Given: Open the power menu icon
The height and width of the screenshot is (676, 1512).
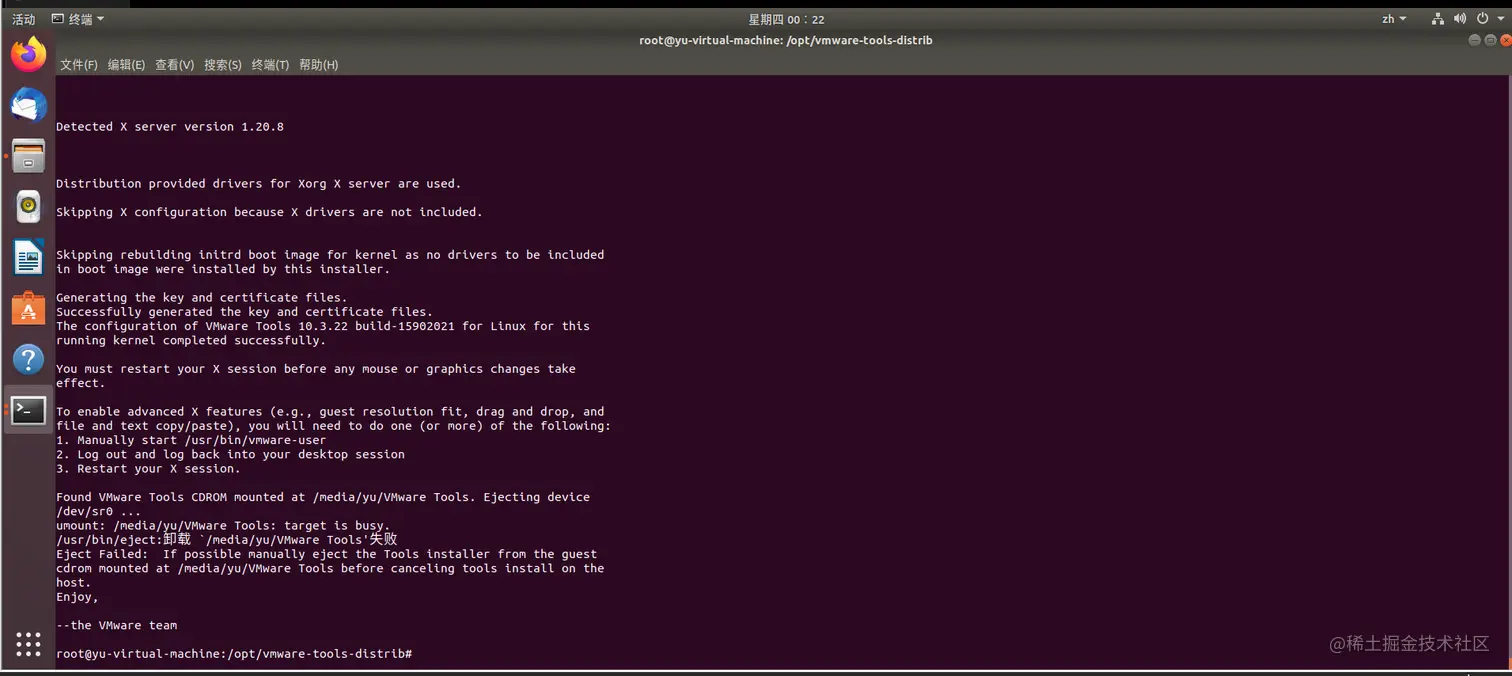Looking at the screenshot, I should (x=1482, y=19).
